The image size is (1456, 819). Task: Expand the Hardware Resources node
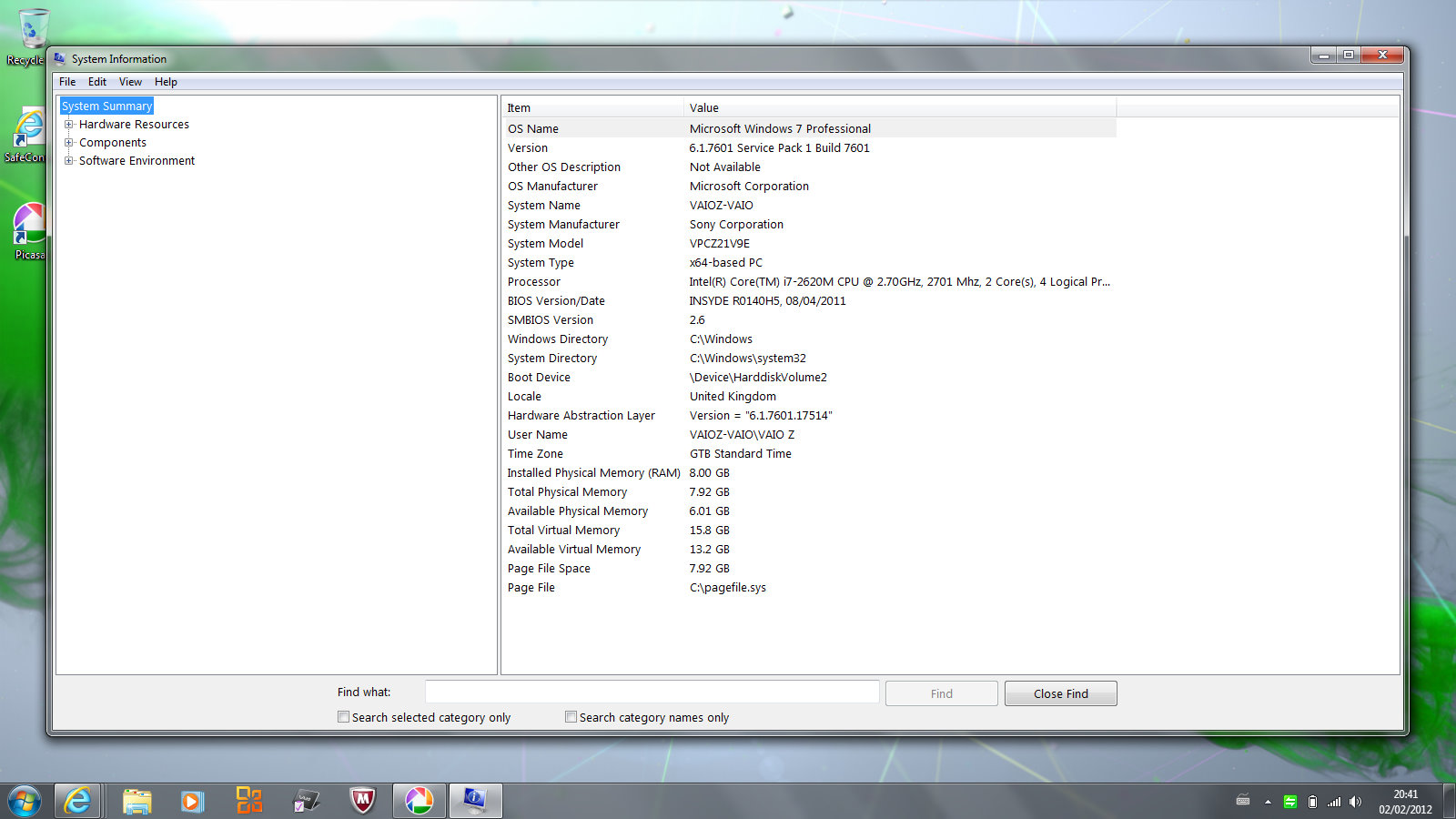click(68, 125)
